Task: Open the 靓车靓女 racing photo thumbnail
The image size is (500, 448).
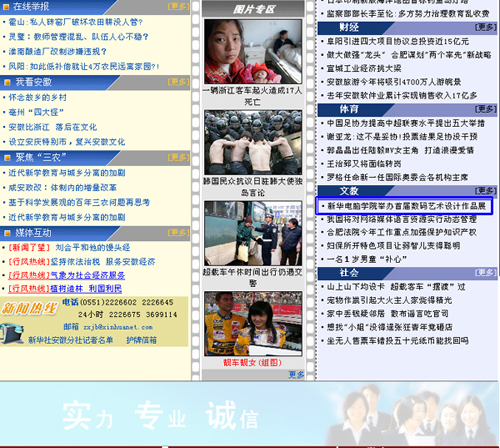Action: pyautogui.click(x=253, y=324)
